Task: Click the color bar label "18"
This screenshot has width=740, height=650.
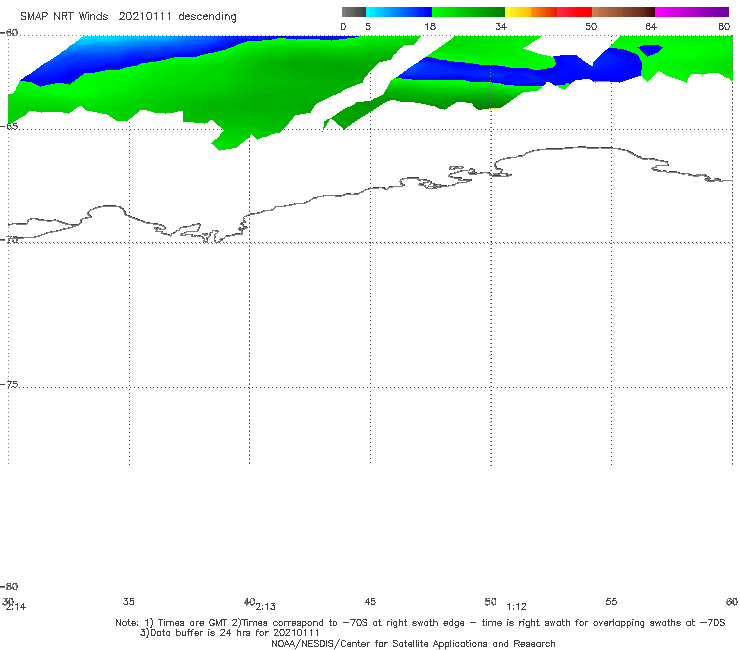Action: pos(430,27)
